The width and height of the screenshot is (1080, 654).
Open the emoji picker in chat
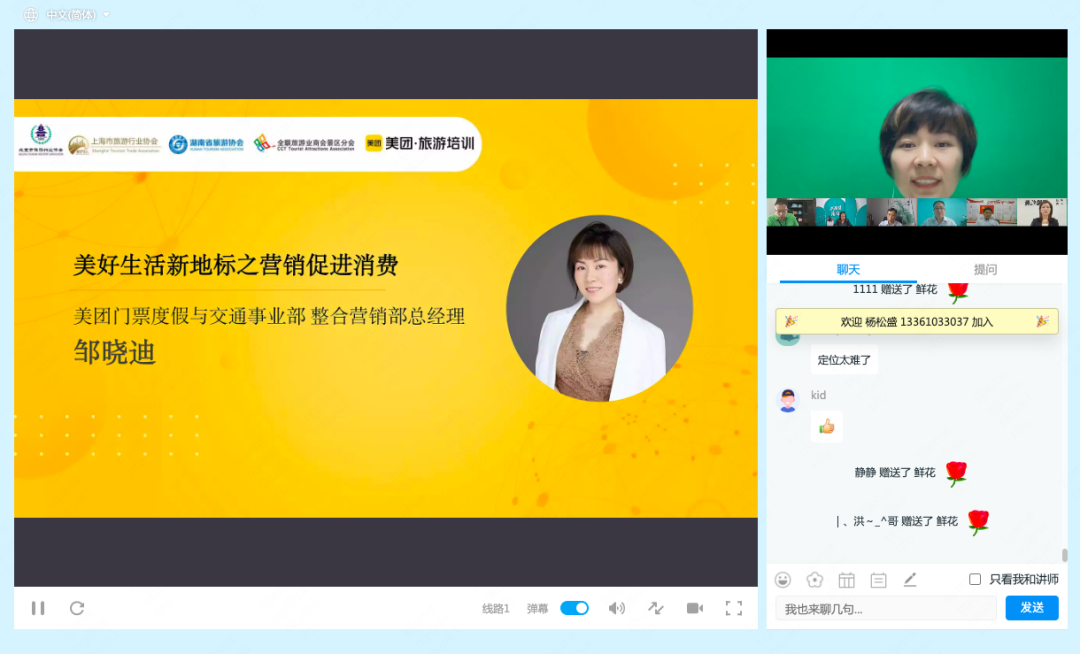[783, 579]
